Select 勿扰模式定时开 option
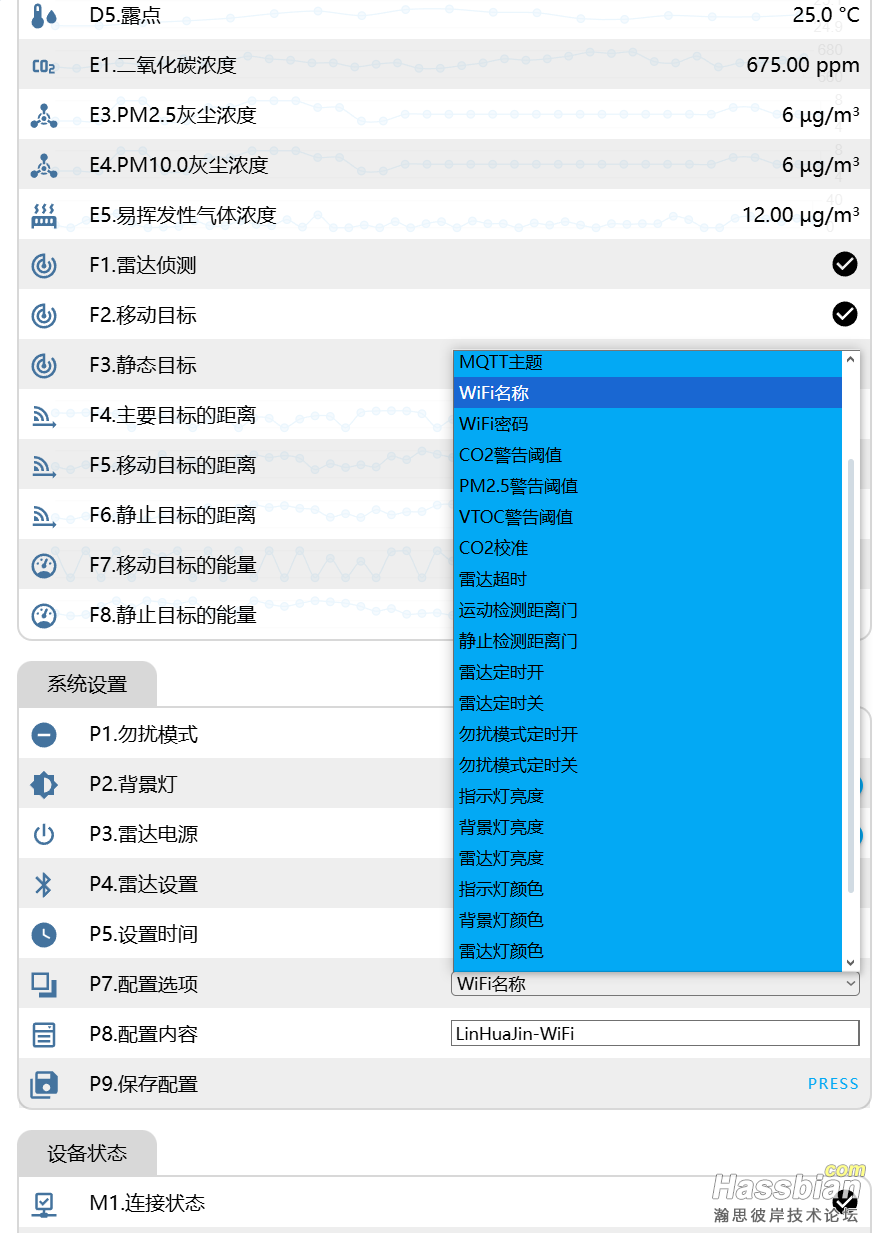 648,734
